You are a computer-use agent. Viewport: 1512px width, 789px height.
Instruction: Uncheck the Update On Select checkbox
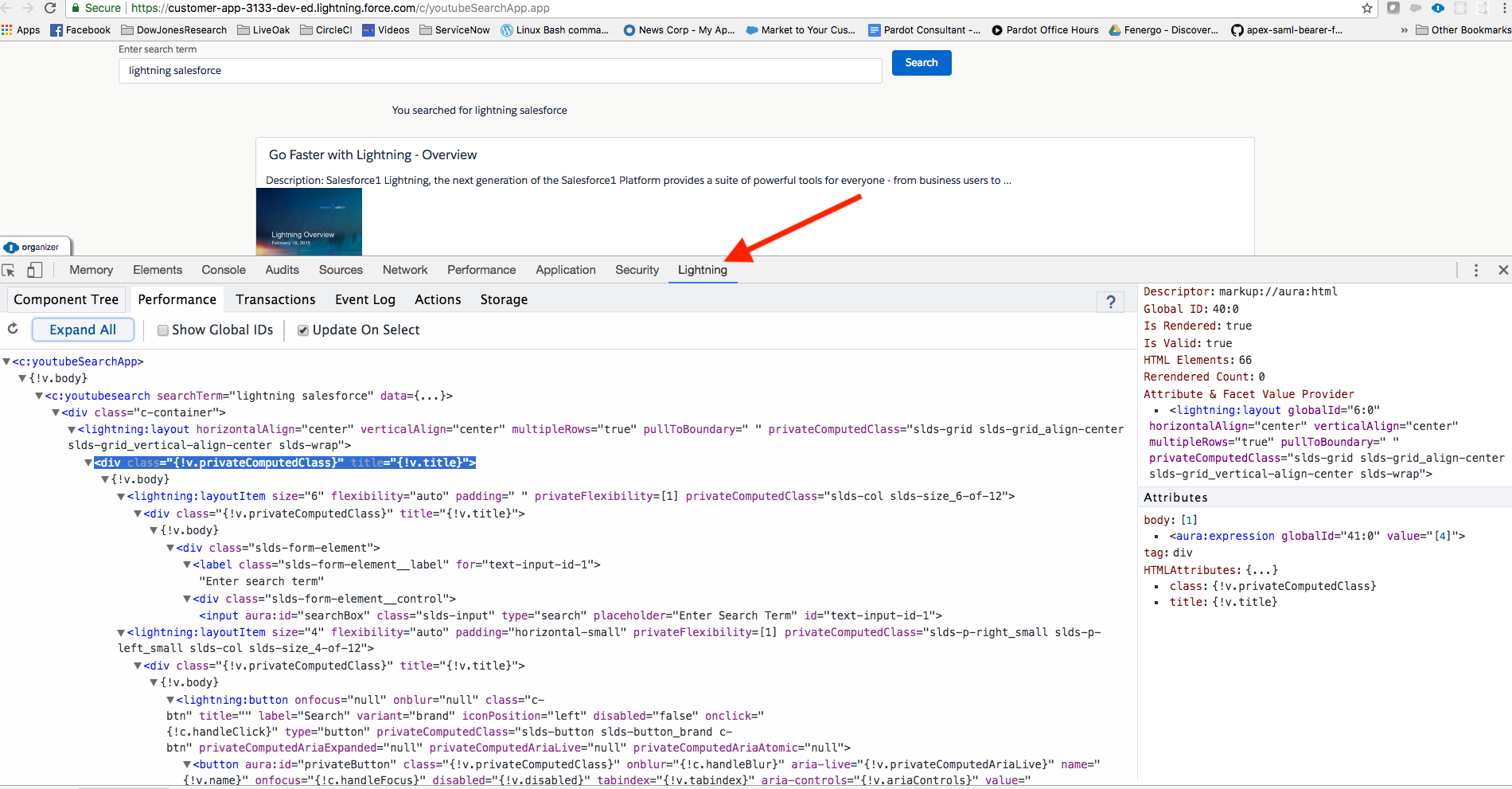tap(303, 330)
